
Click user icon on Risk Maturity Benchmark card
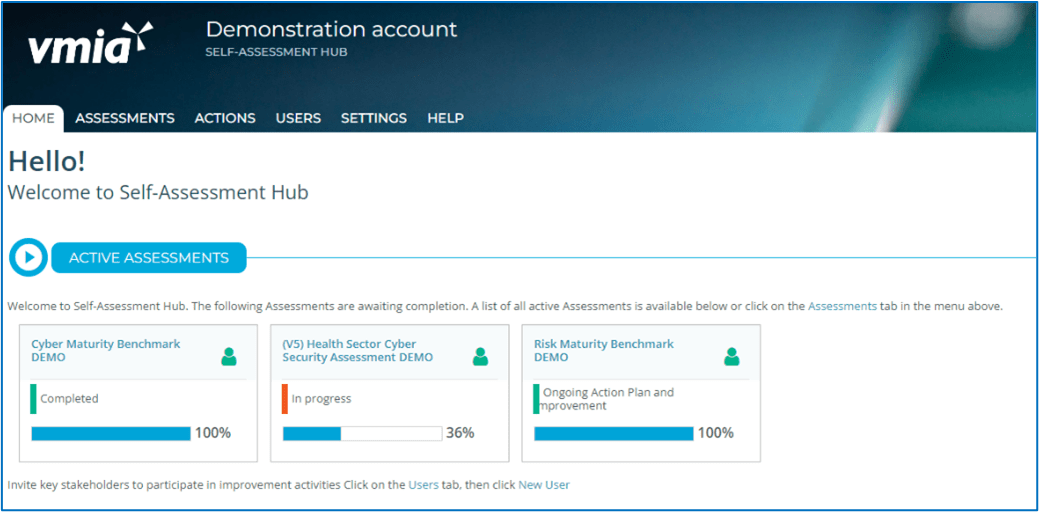(732, 357)
